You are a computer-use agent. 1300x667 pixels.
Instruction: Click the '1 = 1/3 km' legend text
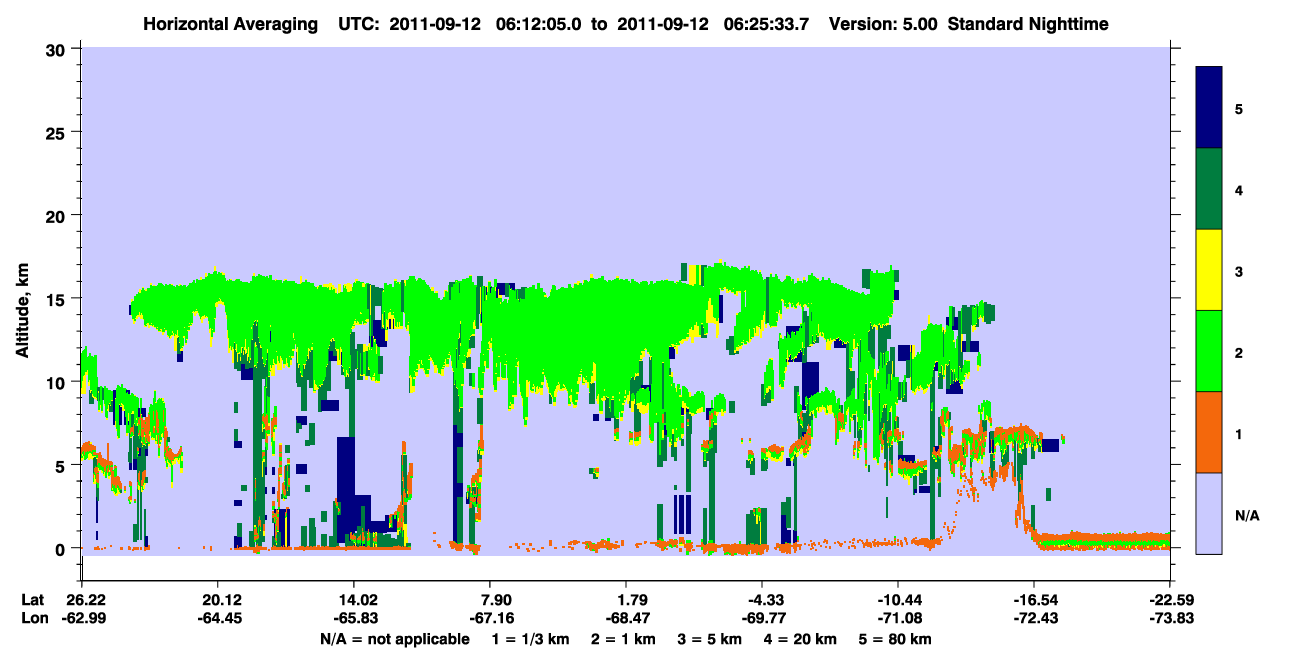pyautogui.click(x=530, y=639)
